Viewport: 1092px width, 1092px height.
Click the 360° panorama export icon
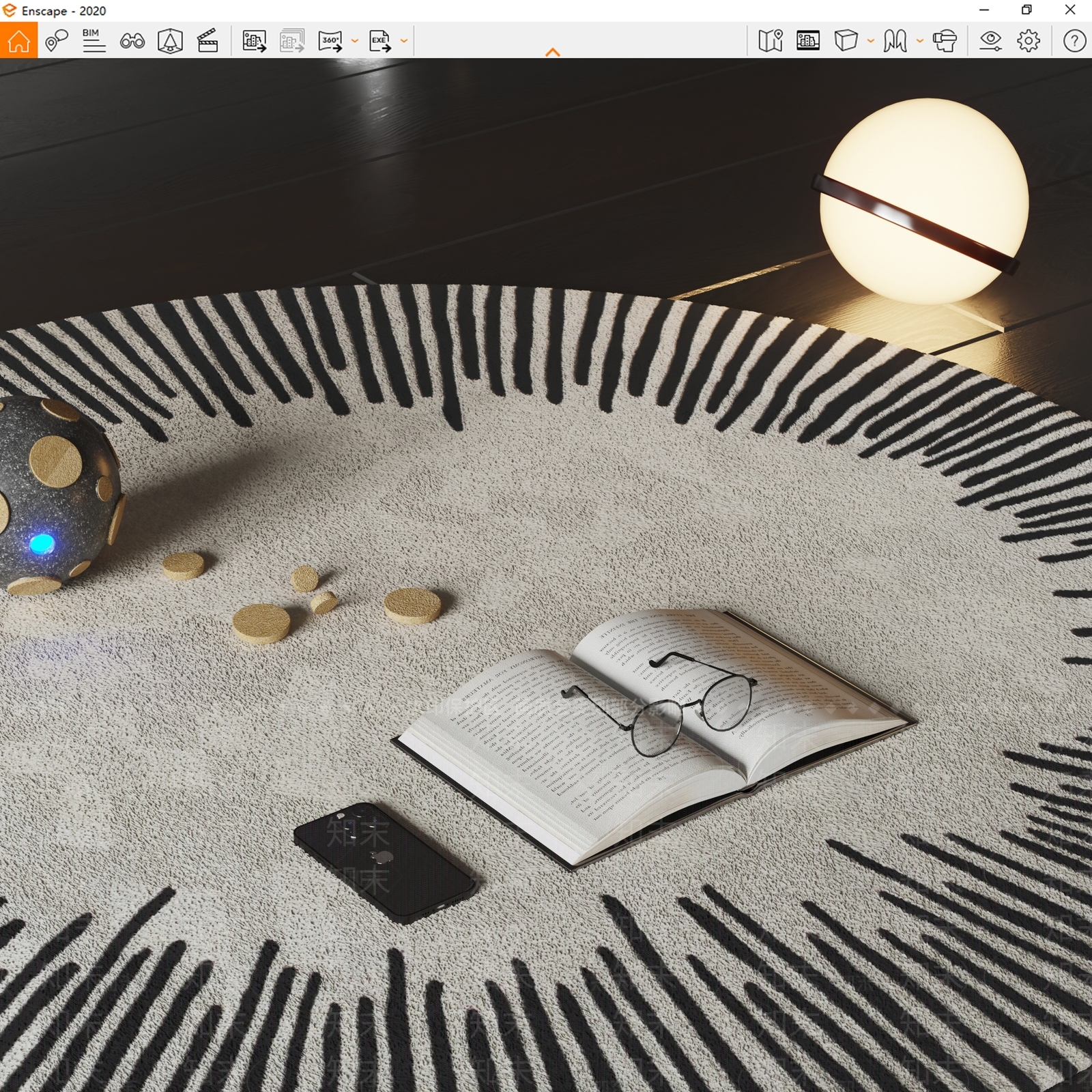coord(330,41)
